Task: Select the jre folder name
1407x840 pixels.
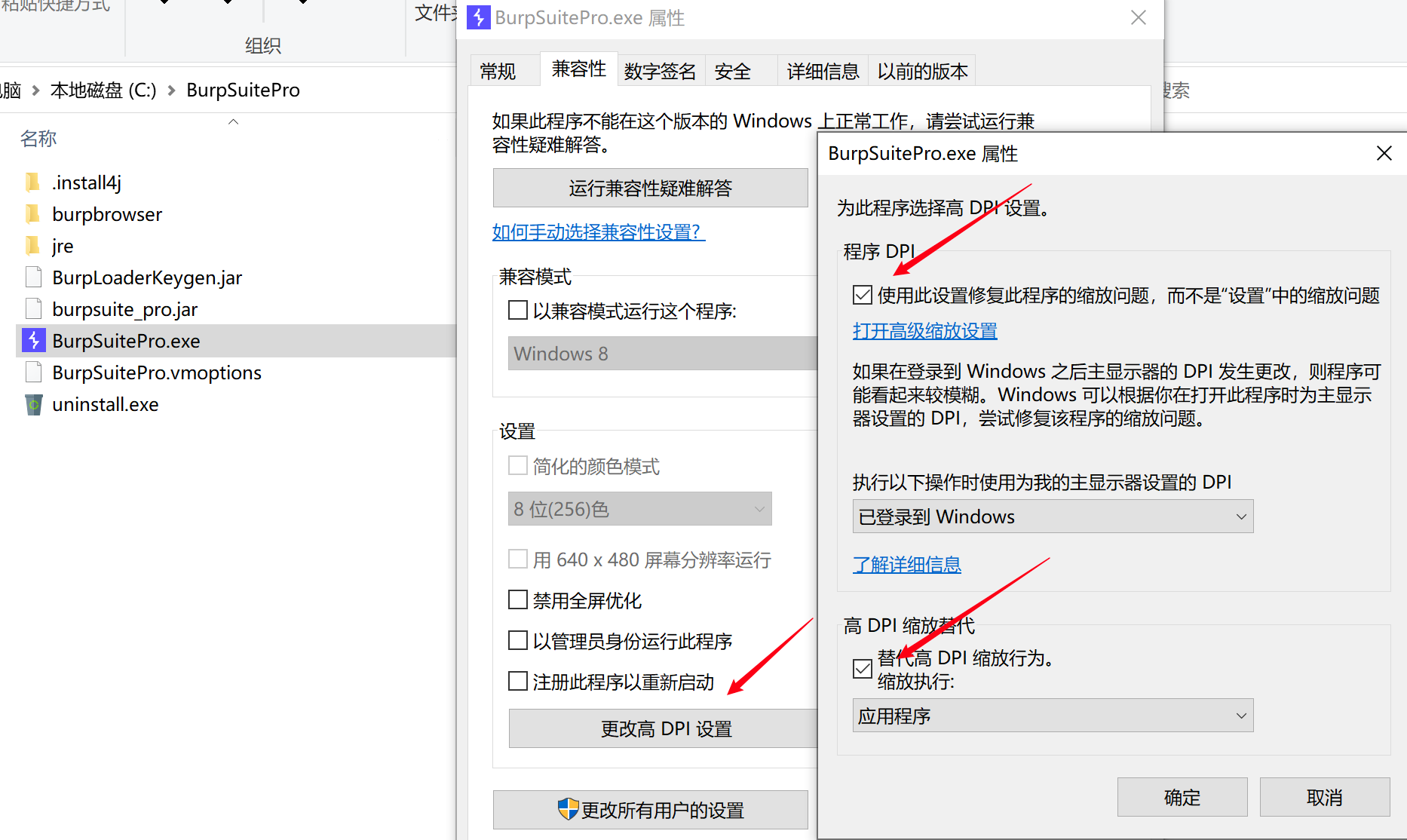Action: (x=63, y=246)
